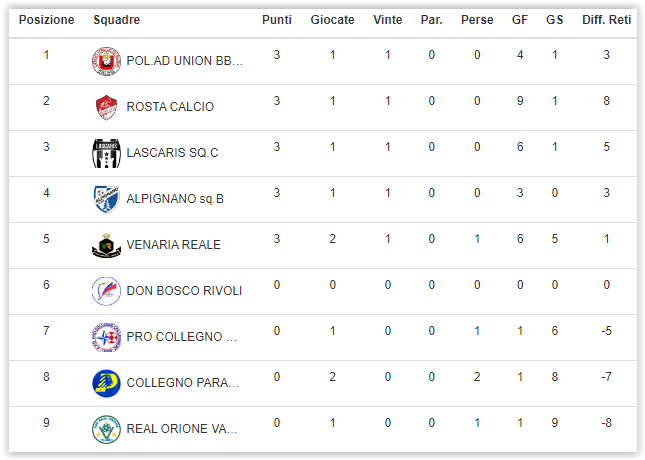
Task: Click the Rosta Calcio red shield logo
Action: pos(107,107)
